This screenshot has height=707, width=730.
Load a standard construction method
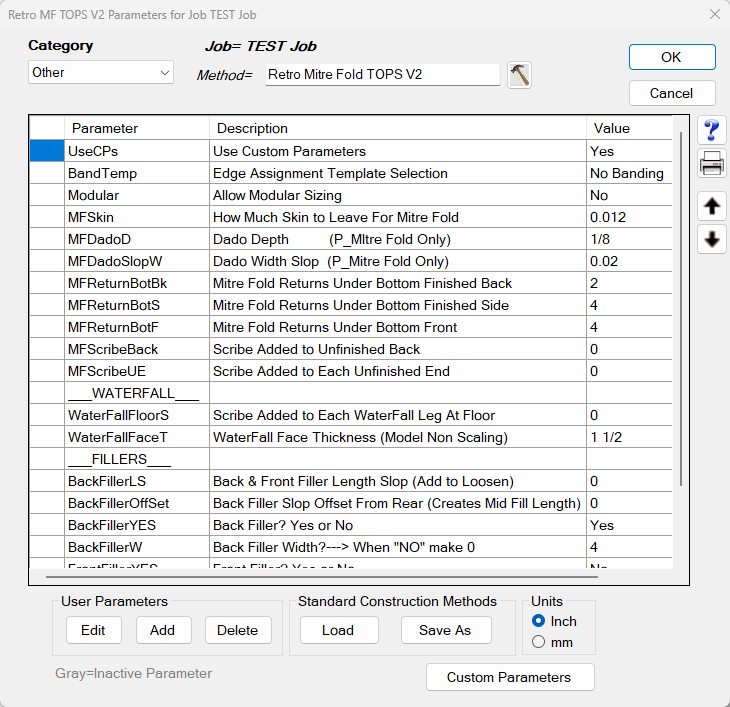coord(337,630)
